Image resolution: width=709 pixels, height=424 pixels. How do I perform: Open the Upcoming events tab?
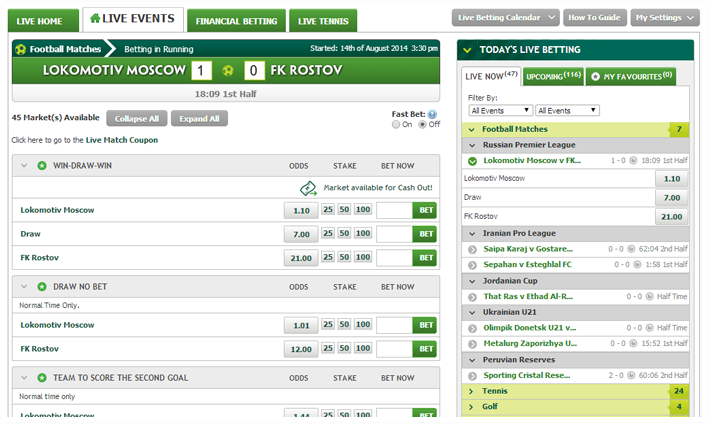coord(552,76)
